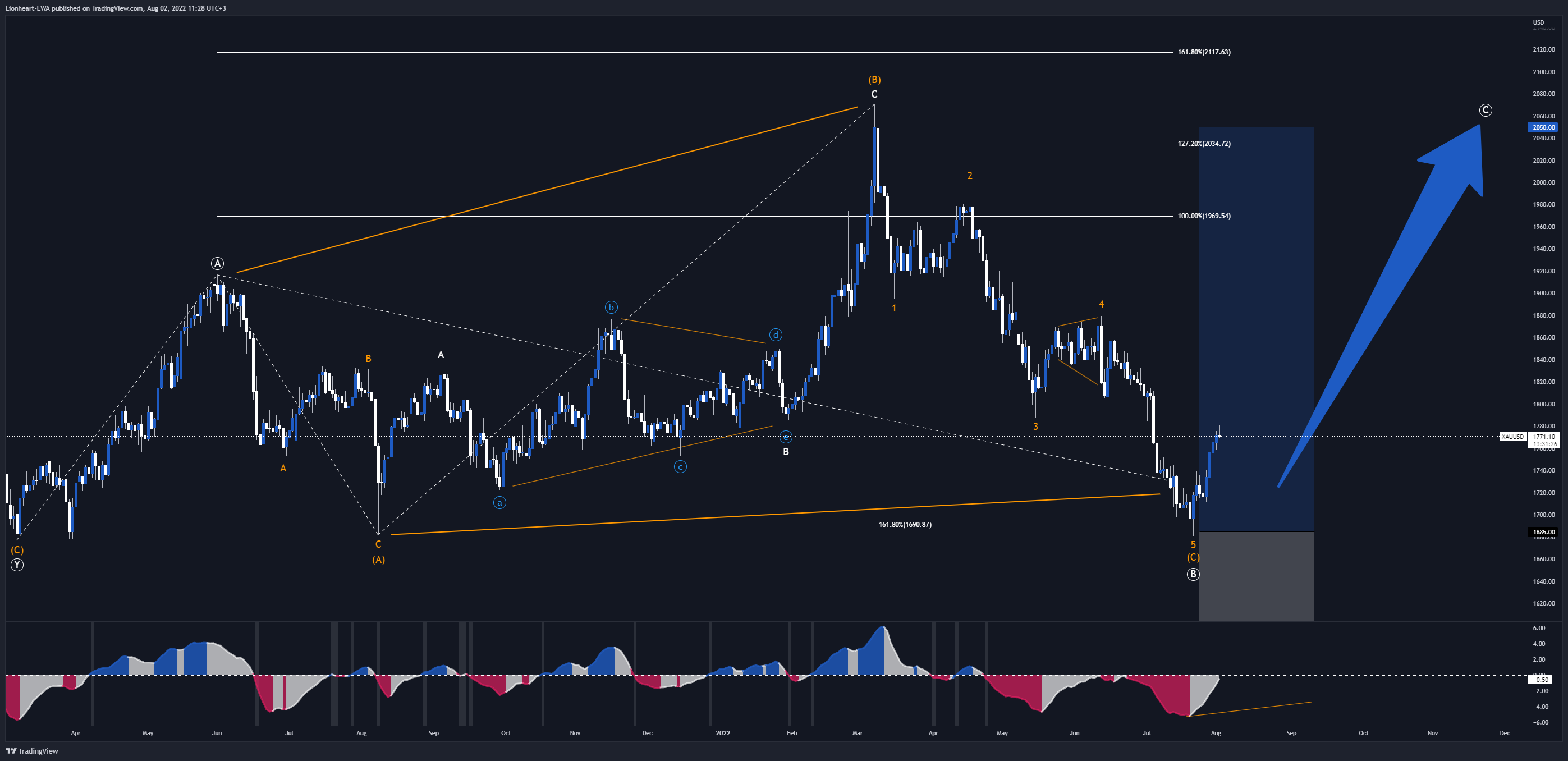Click the 1771.10 current price tag
This screenshot has height=761, width=1568.
click(1543, 437)
